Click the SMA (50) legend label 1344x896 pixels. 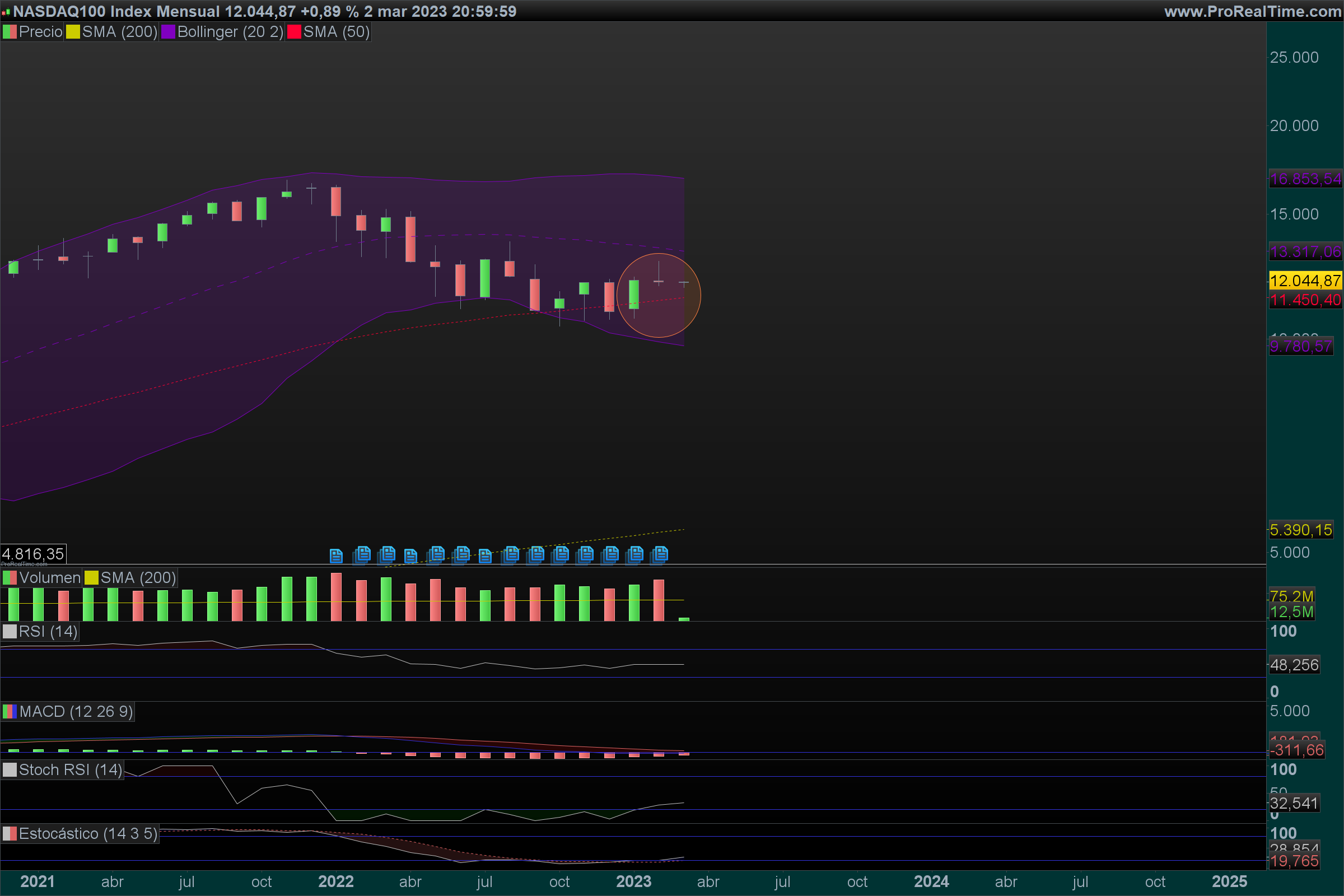tap(336, 32)
